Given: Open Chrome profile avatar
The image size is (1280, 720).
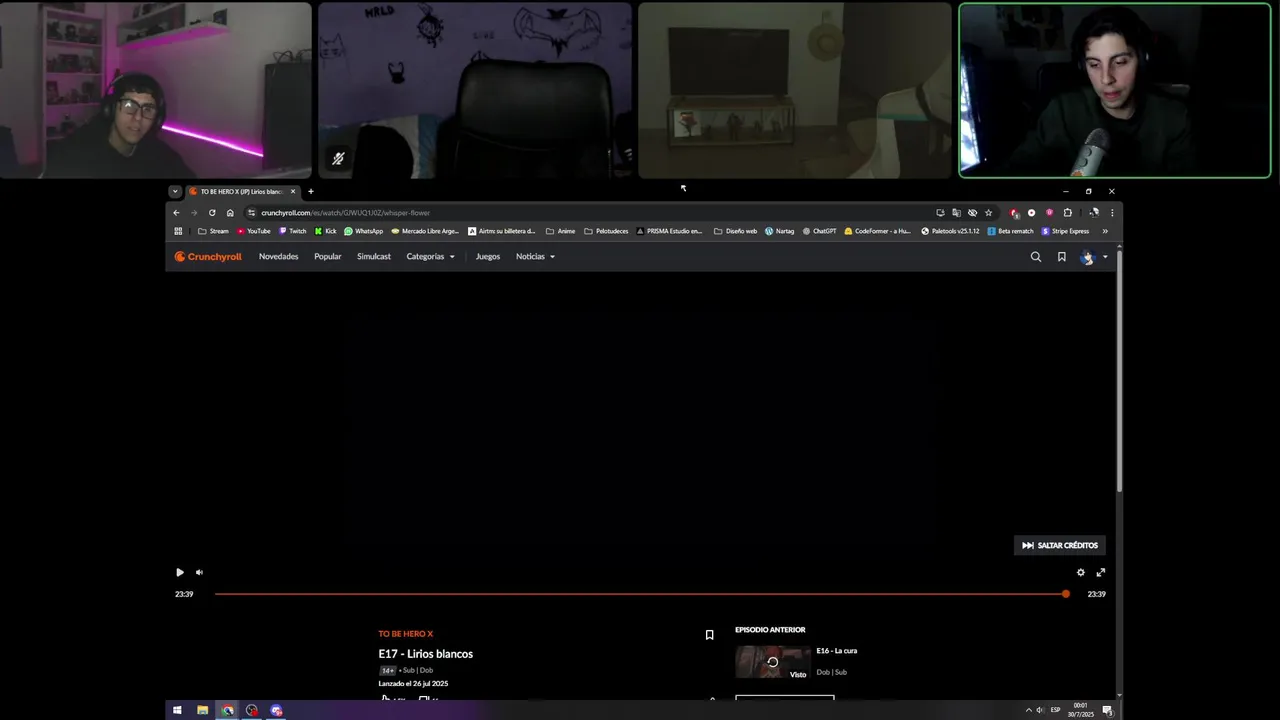Looking at the screenshot, I should point(1094,213).
